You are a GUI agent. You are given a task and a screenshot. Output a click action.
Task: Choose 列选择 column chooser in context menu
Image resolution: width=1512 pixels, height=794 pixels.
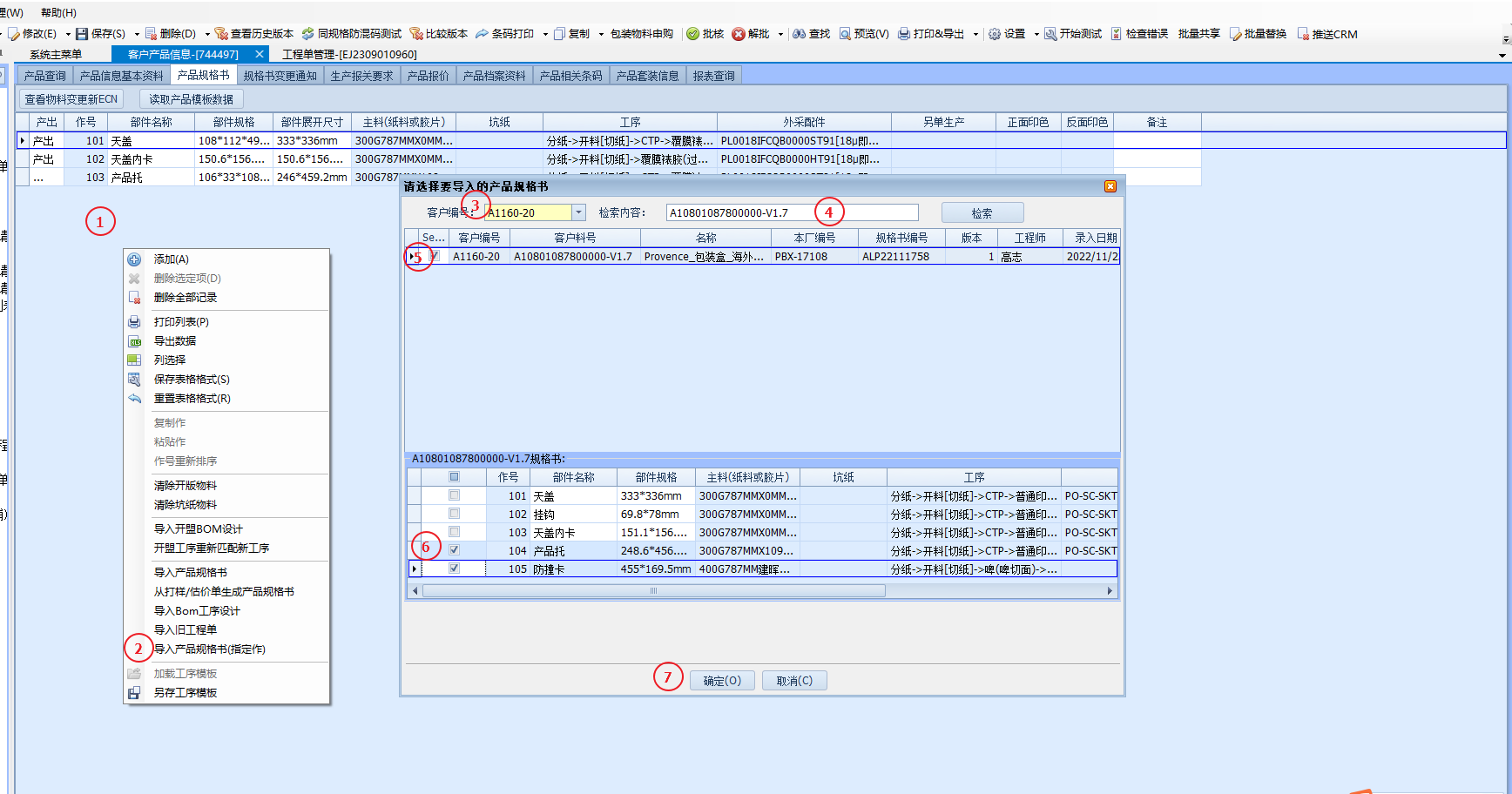(x=170, y=360)
